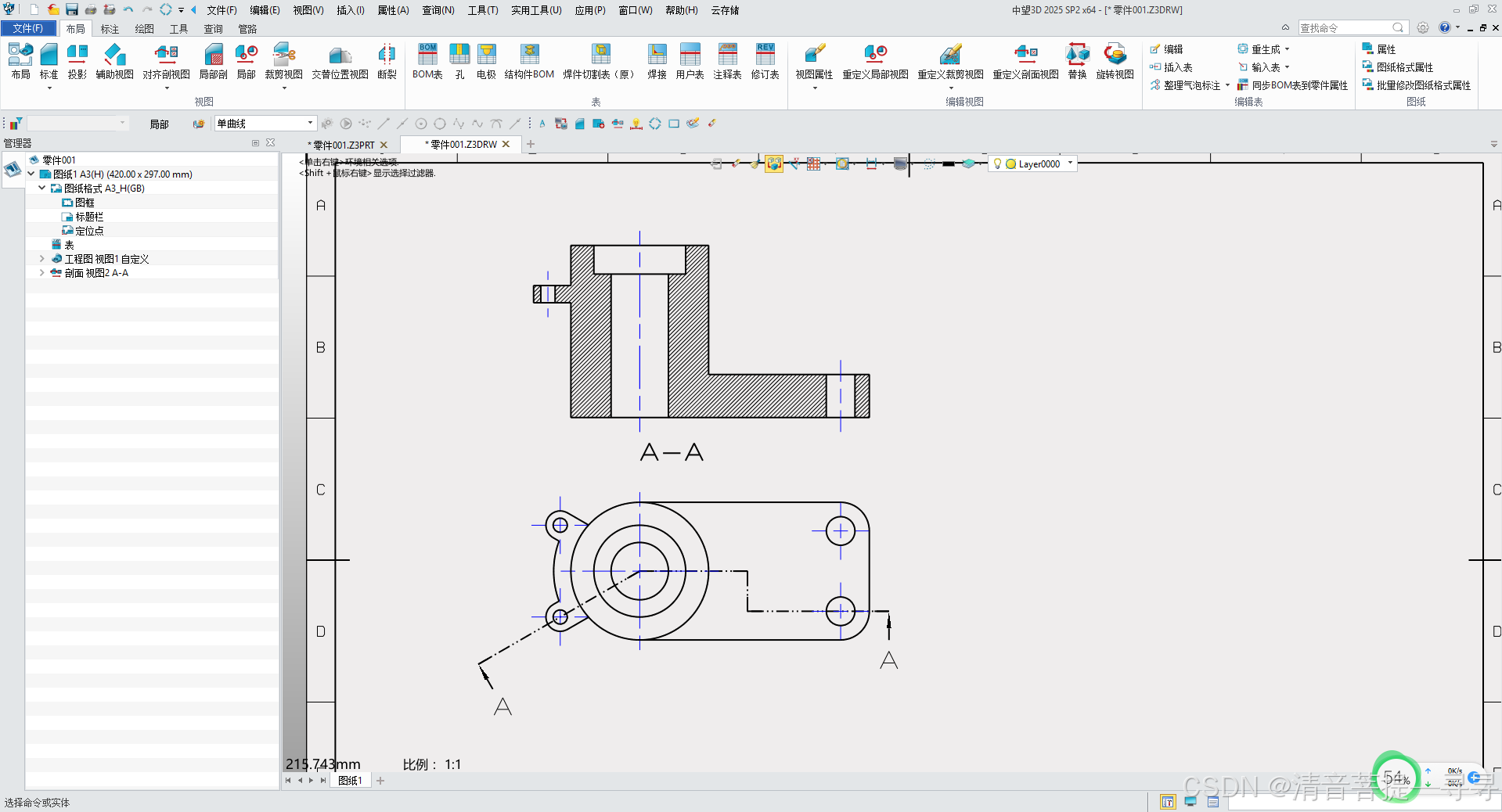
Task: Click 批量修改图纸格式属性 button
Action: click(1417, 85)
